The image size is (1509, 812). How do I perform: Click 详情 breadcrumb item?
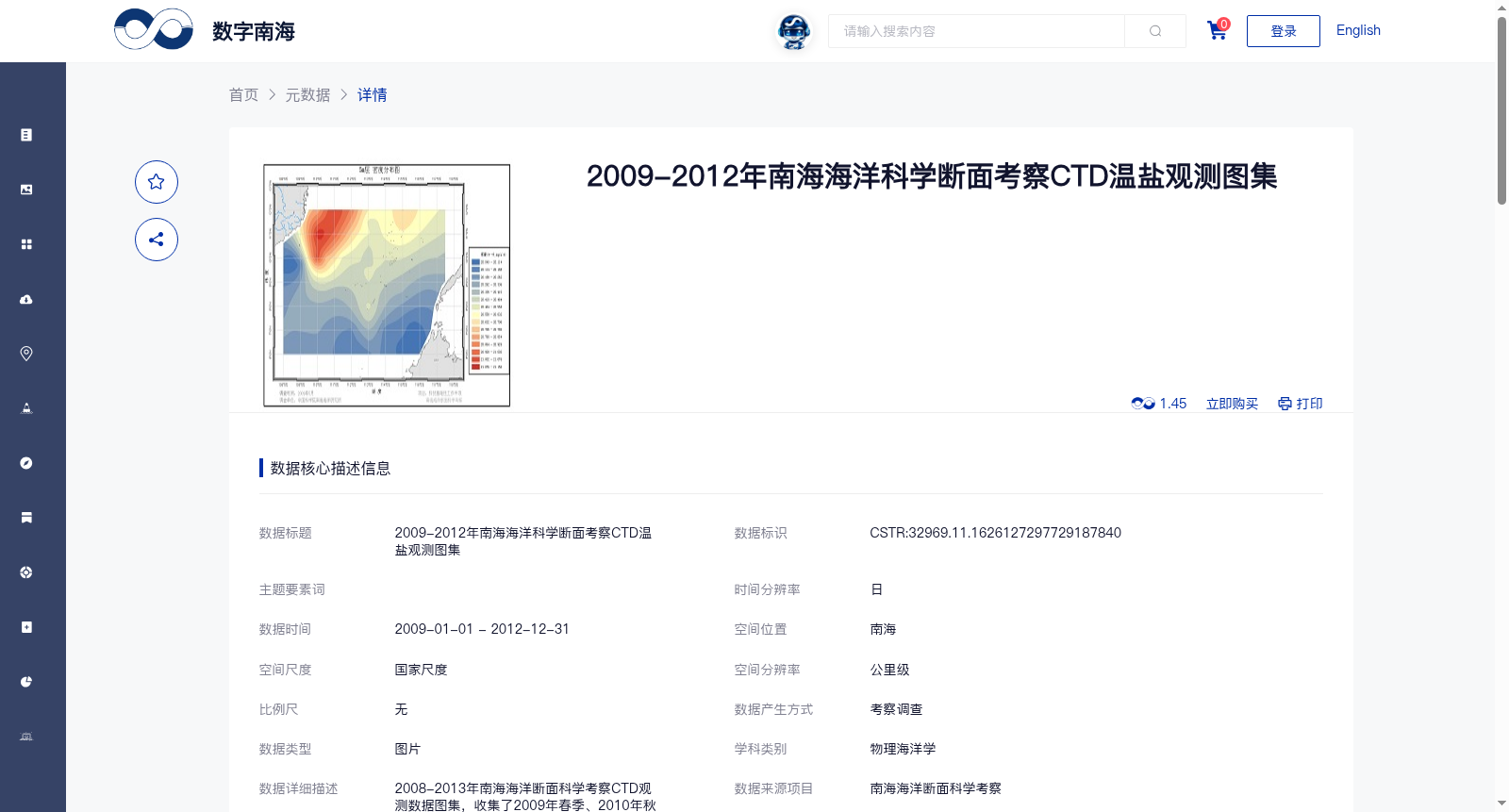[372, 95]
